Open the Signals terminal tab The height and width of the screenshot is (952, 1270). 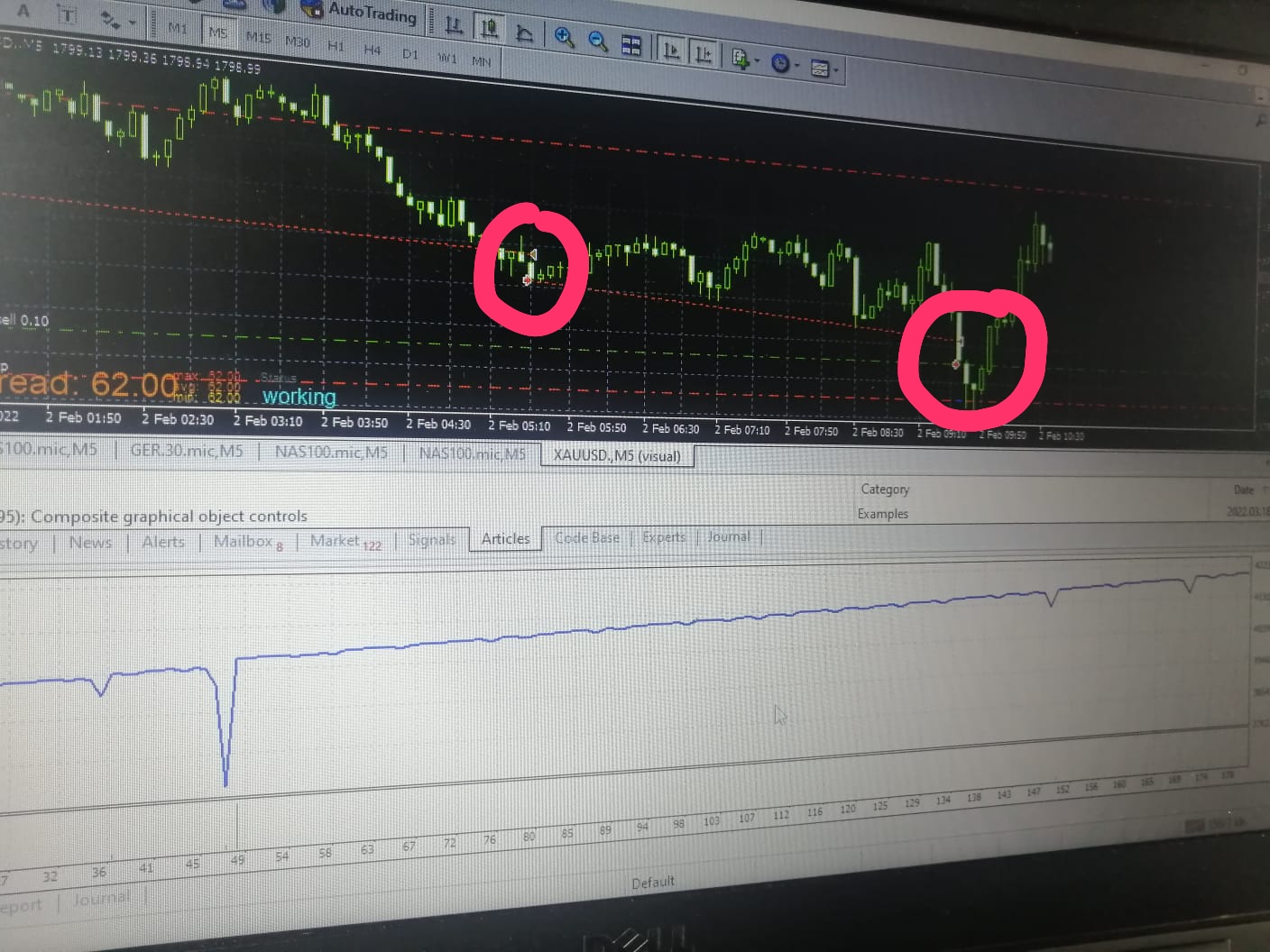point(431,539)
